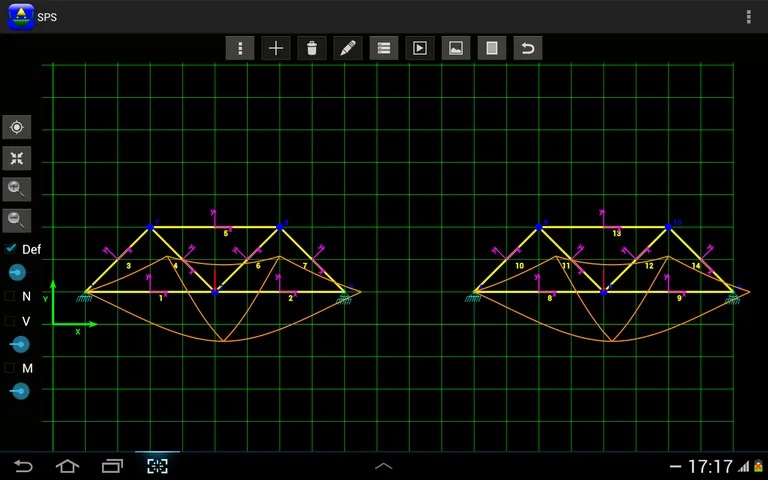Image resolution: width=768 pixels, height=480 pixels.
Task: Select member 6 diagonal label
Action: tap(258, 266)
